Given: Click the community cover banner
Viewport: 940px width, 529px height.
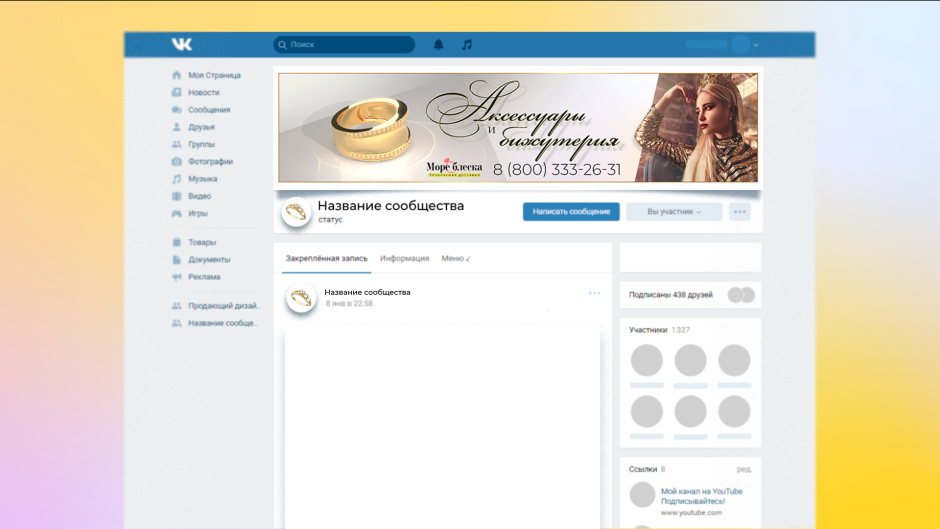Looking at the screenshot, I should tap(518, 128).
